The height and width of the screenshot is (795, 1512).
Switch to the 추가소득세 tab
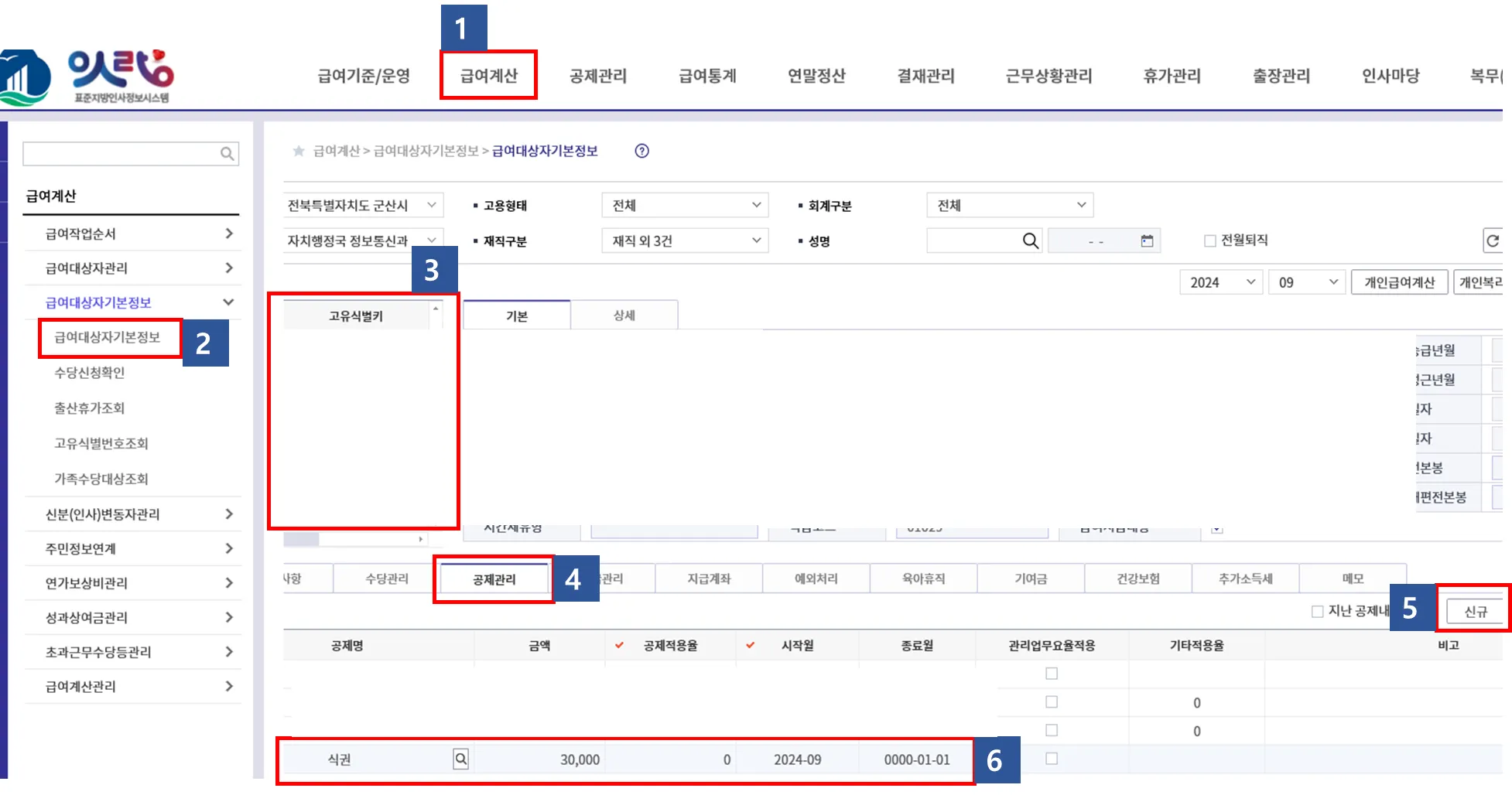coord(1246,578)
